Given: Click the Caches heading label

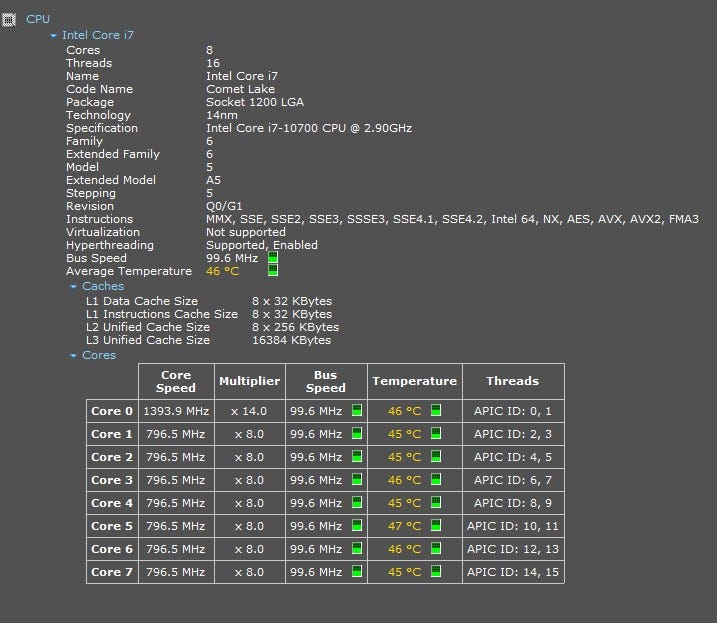Looking at the screenshot, I should pos(103,286).
